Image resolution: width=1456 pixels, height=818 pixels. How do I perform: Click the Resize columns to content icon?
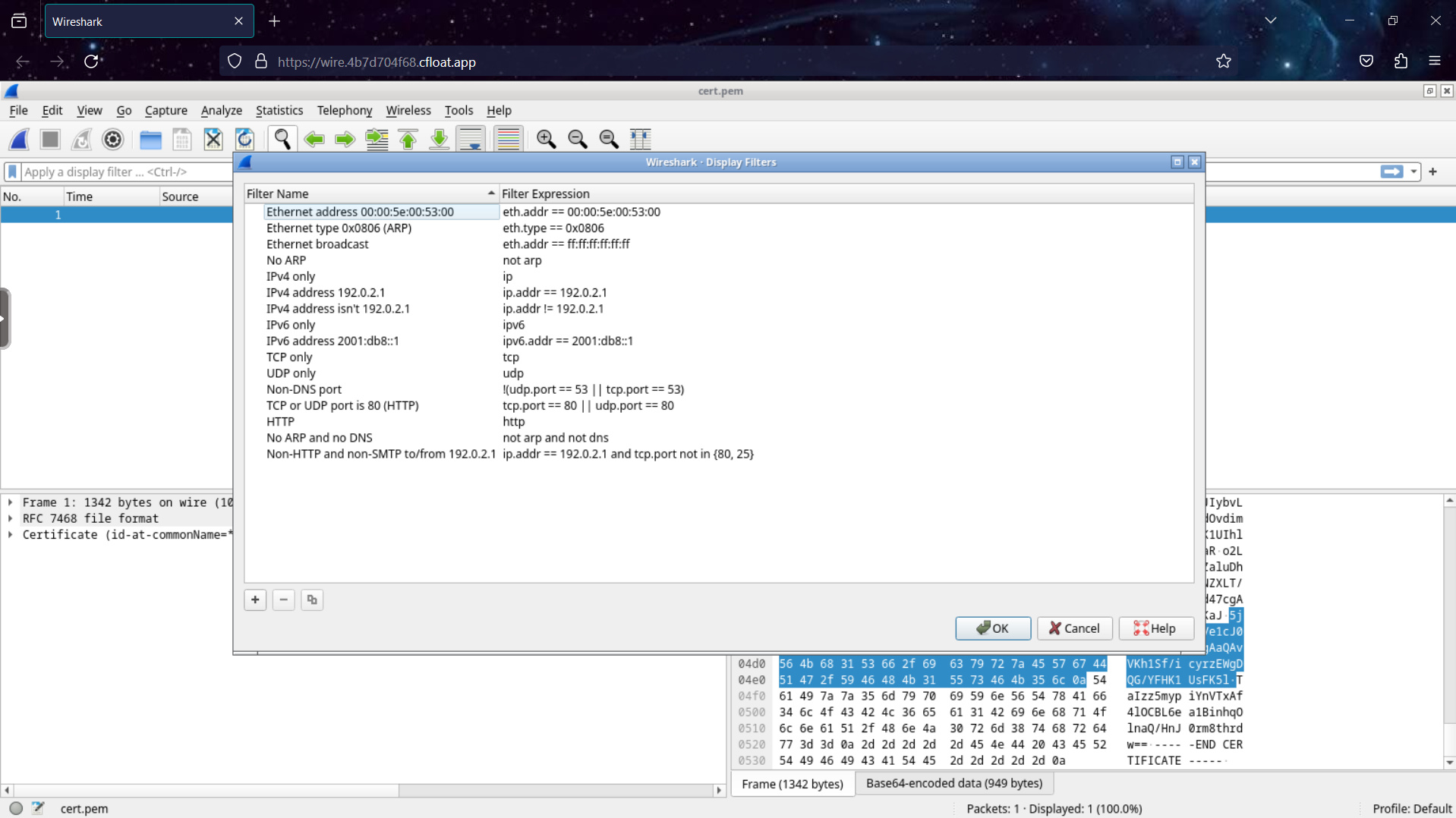point(640,139)
